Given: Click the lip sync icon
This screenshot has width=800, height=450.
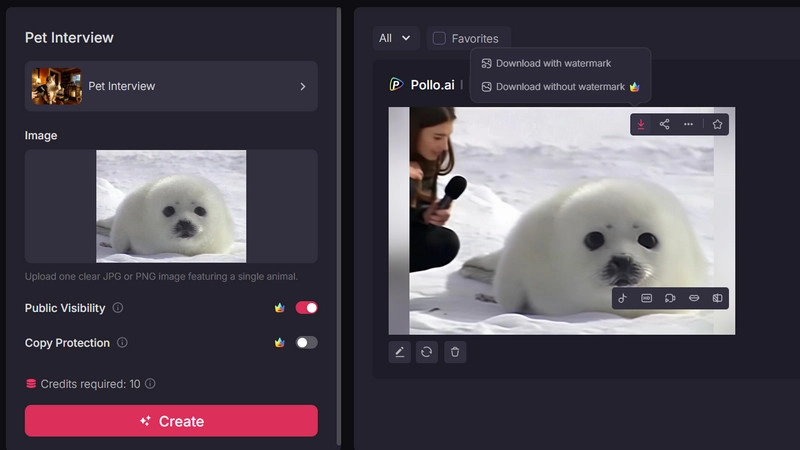Looking at the screenshot, I should [693, 298].
